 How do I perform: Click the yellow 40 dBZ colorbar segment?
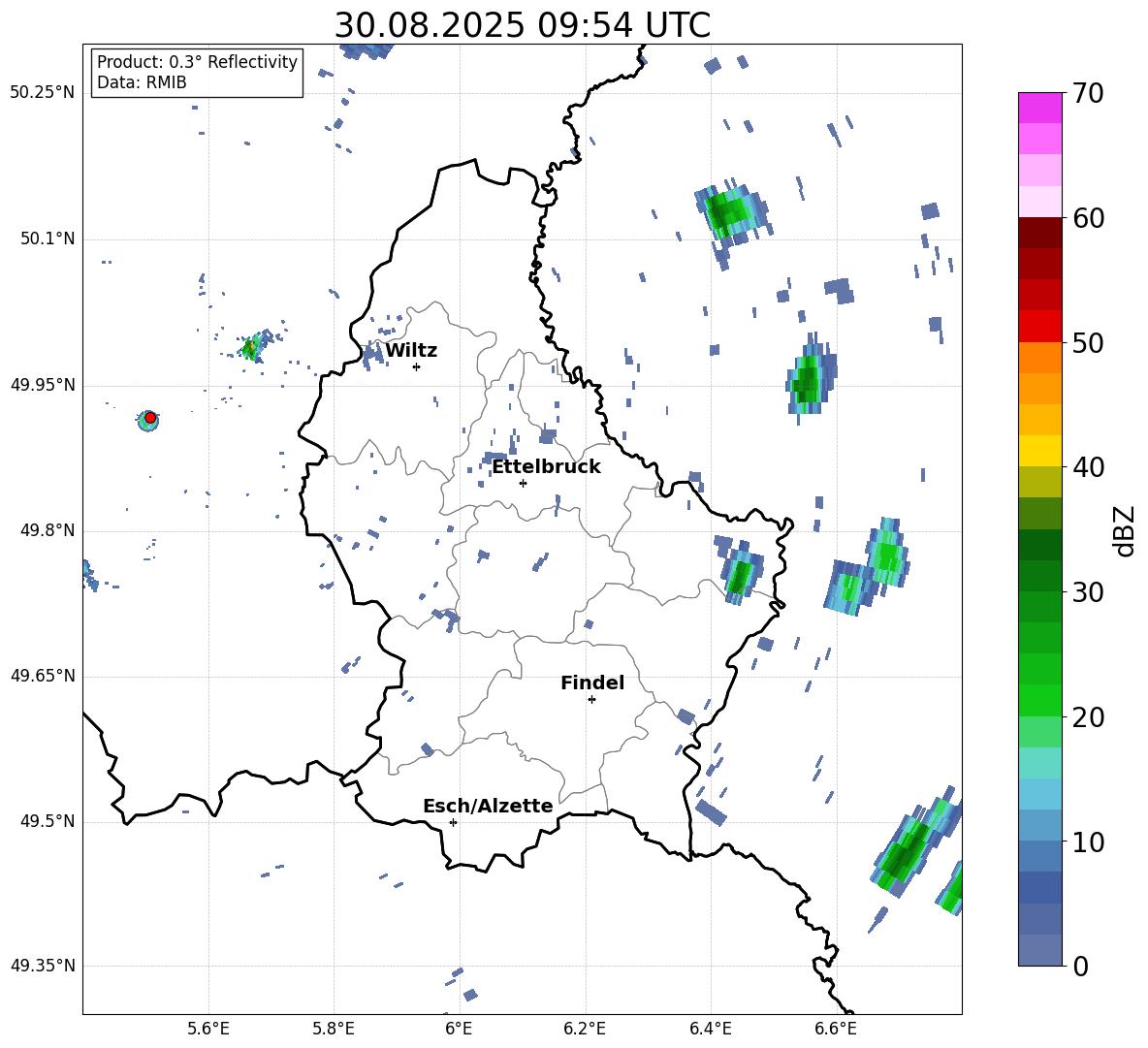[1039, 451]
